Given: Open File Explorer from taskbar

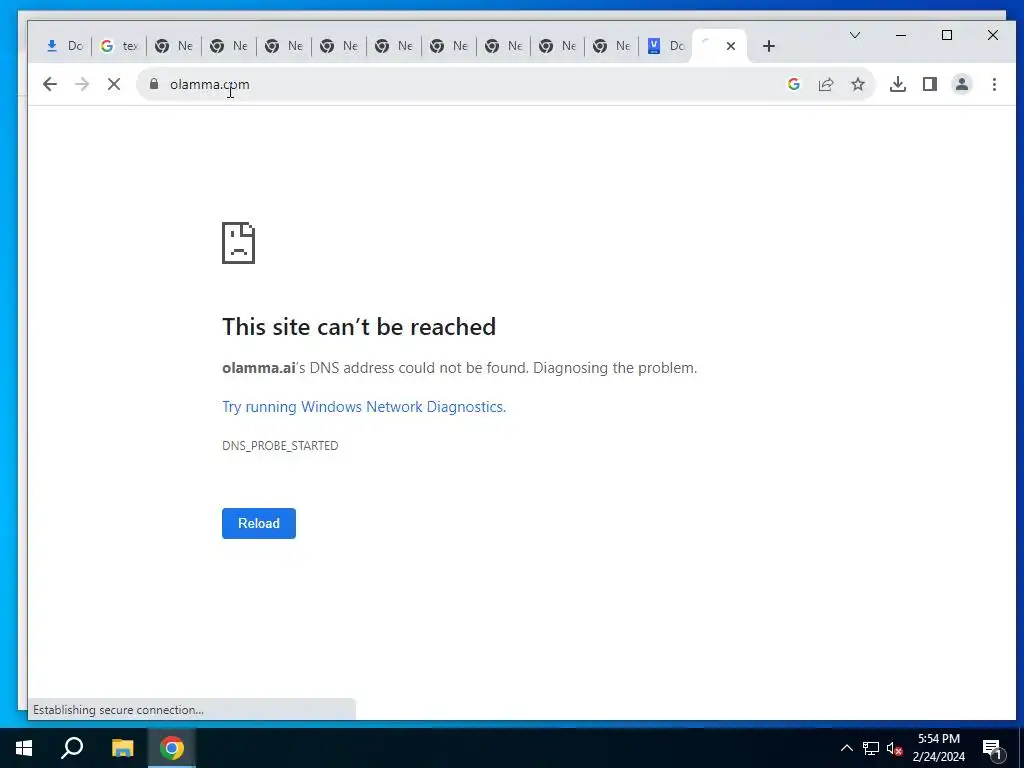Looking at the screenshot, I should click(122, 748).
